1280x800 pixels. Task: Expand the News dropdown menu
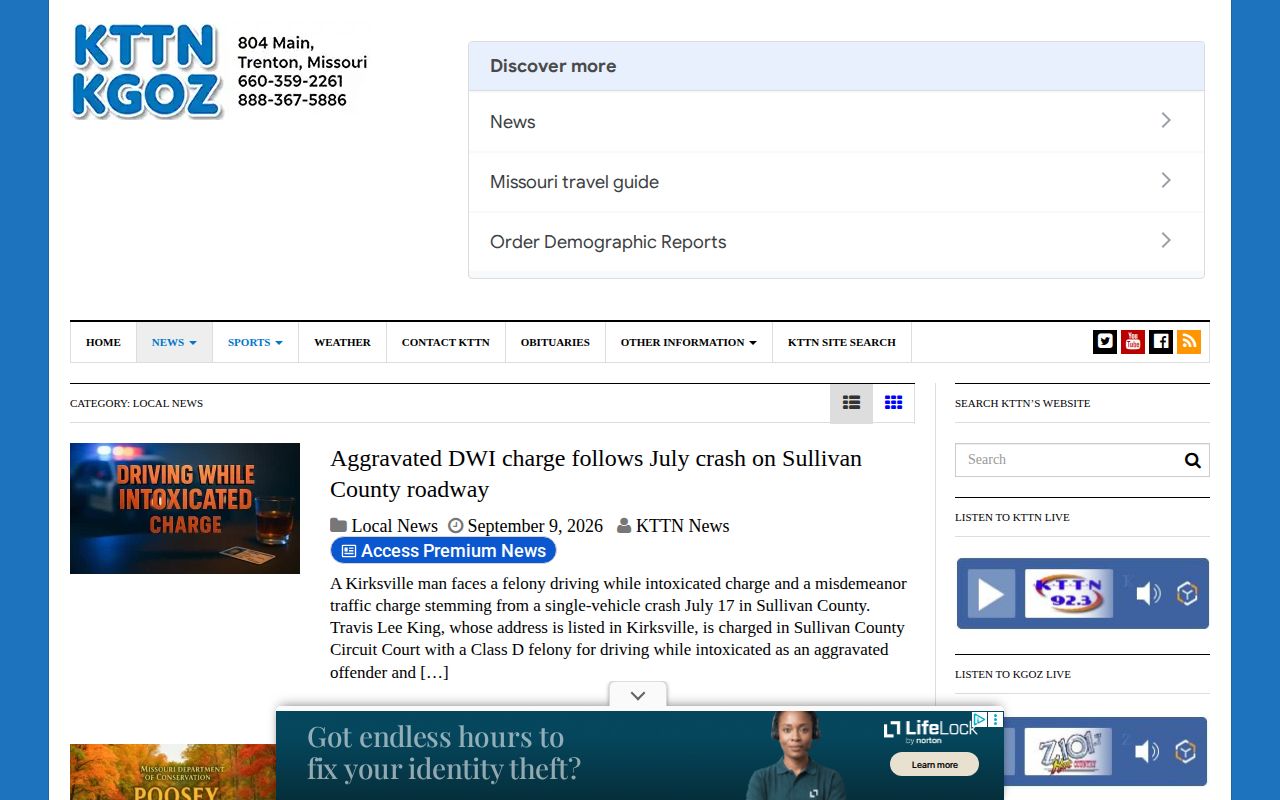pos(174,342)
